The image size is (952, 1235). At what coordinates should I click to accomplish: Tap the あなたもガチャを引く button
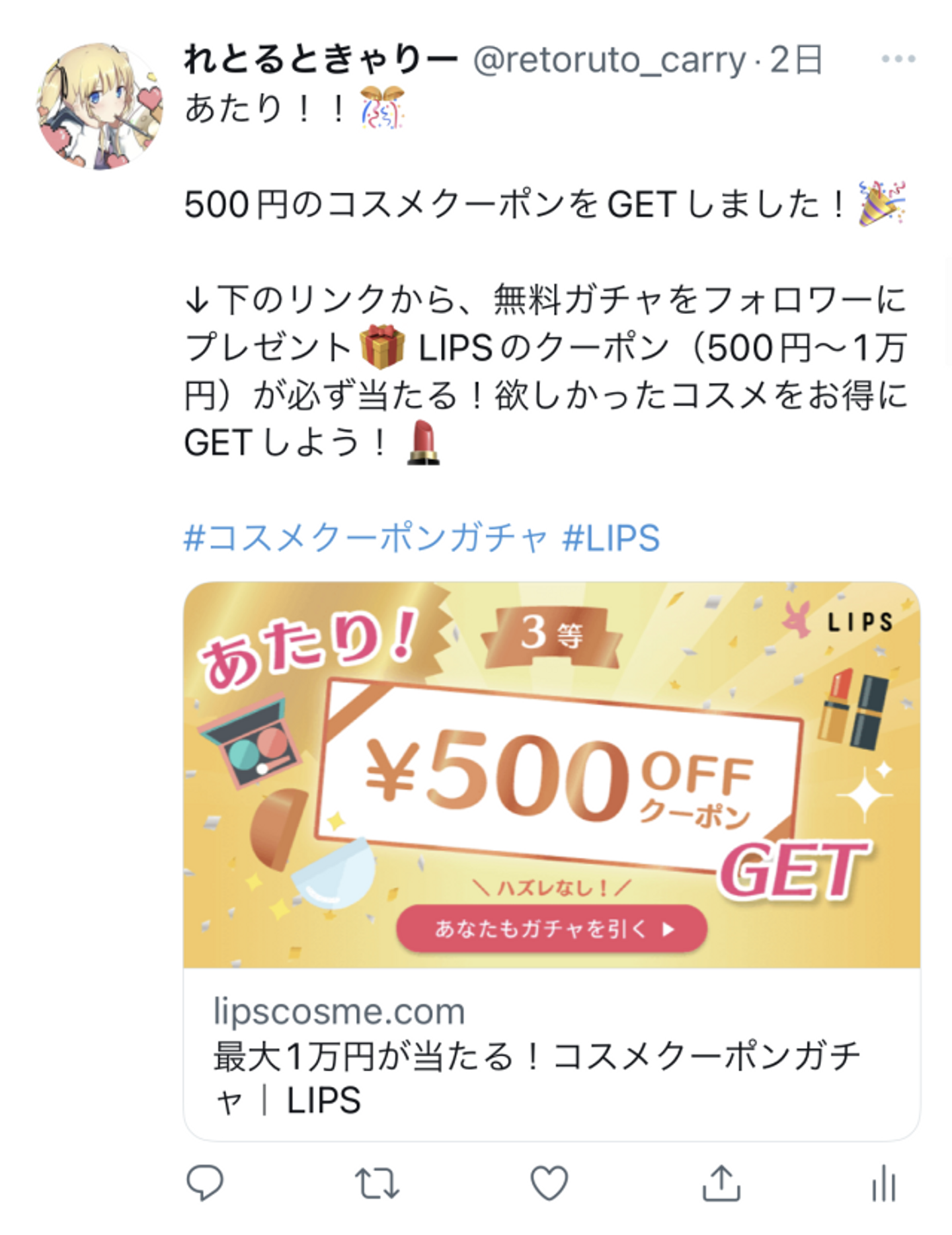(552, 929)
